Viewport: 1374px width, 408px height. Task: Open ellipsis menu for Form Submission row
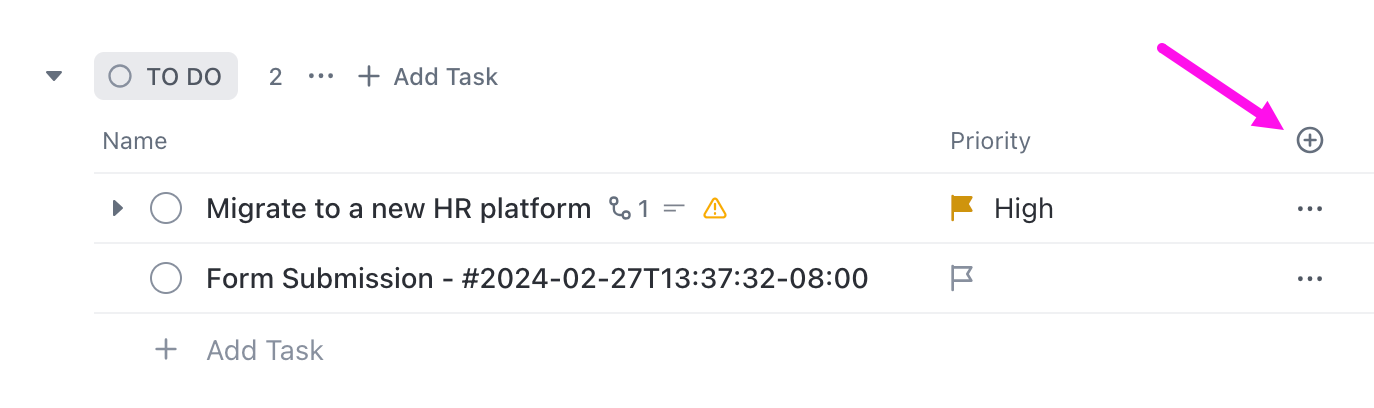pyautogui.click(x=1309, y=279)
